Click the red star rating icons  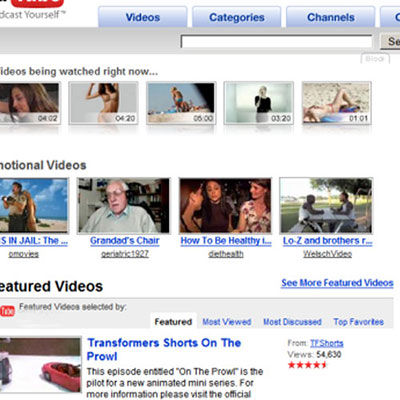coord(307,365)
